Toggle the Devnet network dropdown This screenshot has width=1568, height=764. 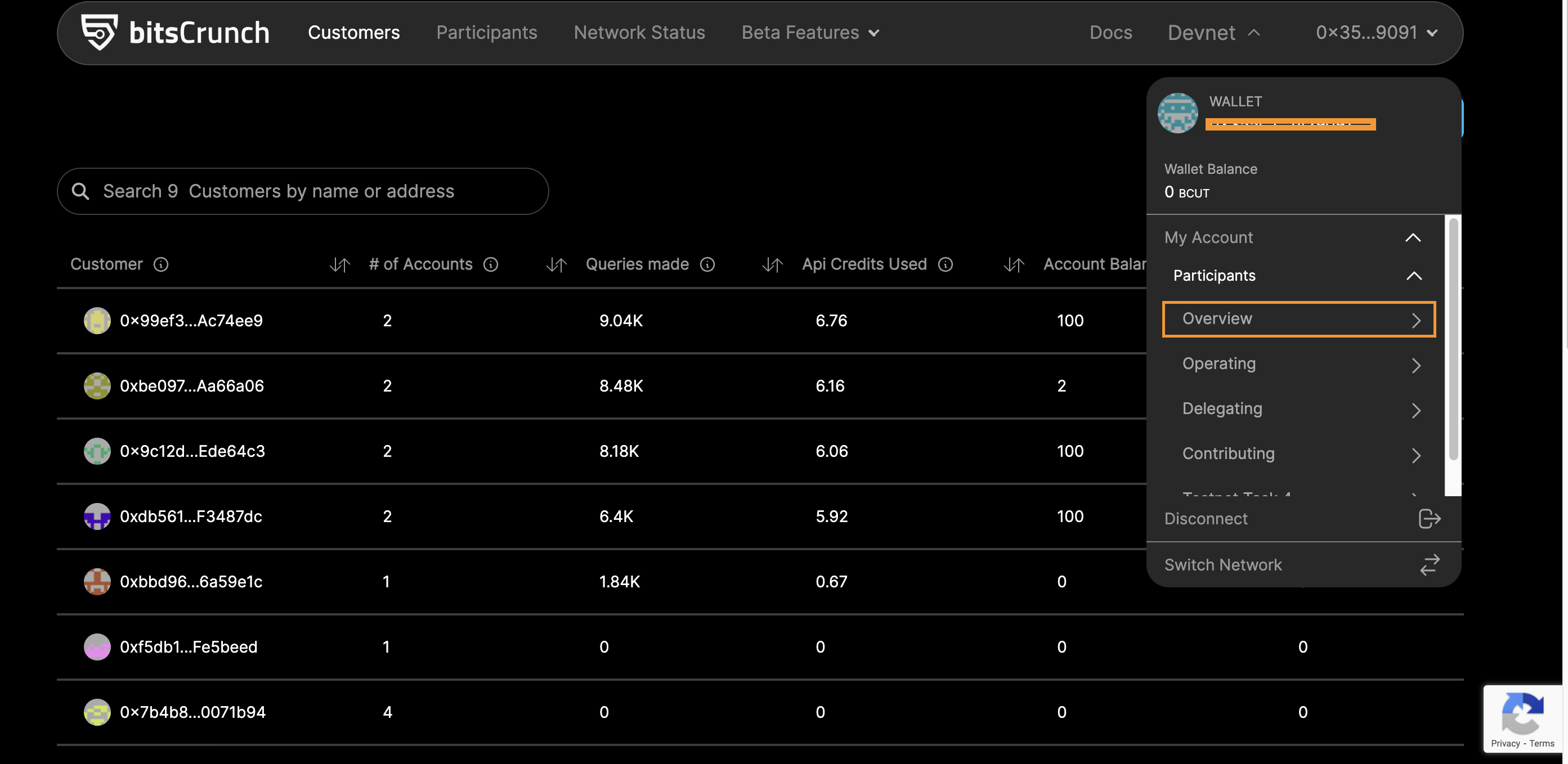1214,32
